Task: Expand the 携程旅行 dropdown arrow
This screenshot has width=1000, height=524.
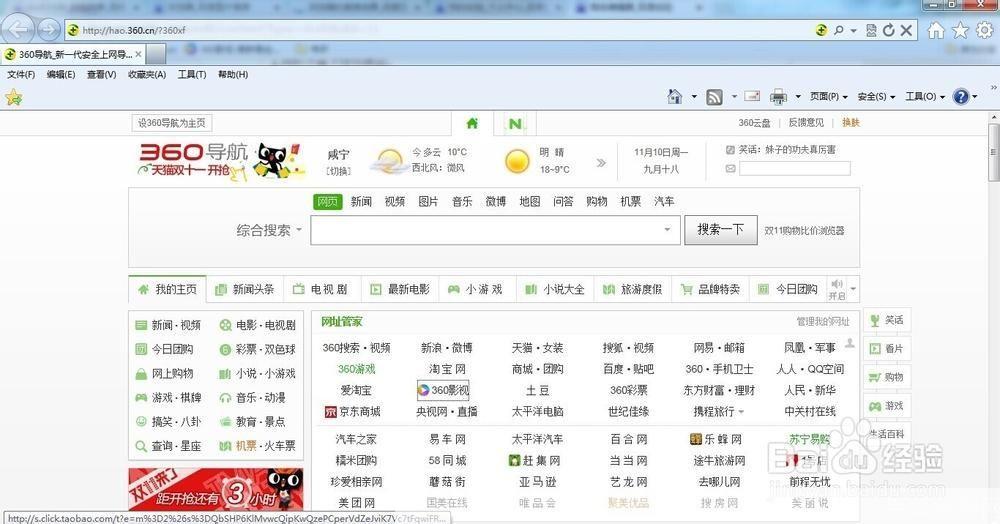Action: pyautogui.click(x=741, y=412)
